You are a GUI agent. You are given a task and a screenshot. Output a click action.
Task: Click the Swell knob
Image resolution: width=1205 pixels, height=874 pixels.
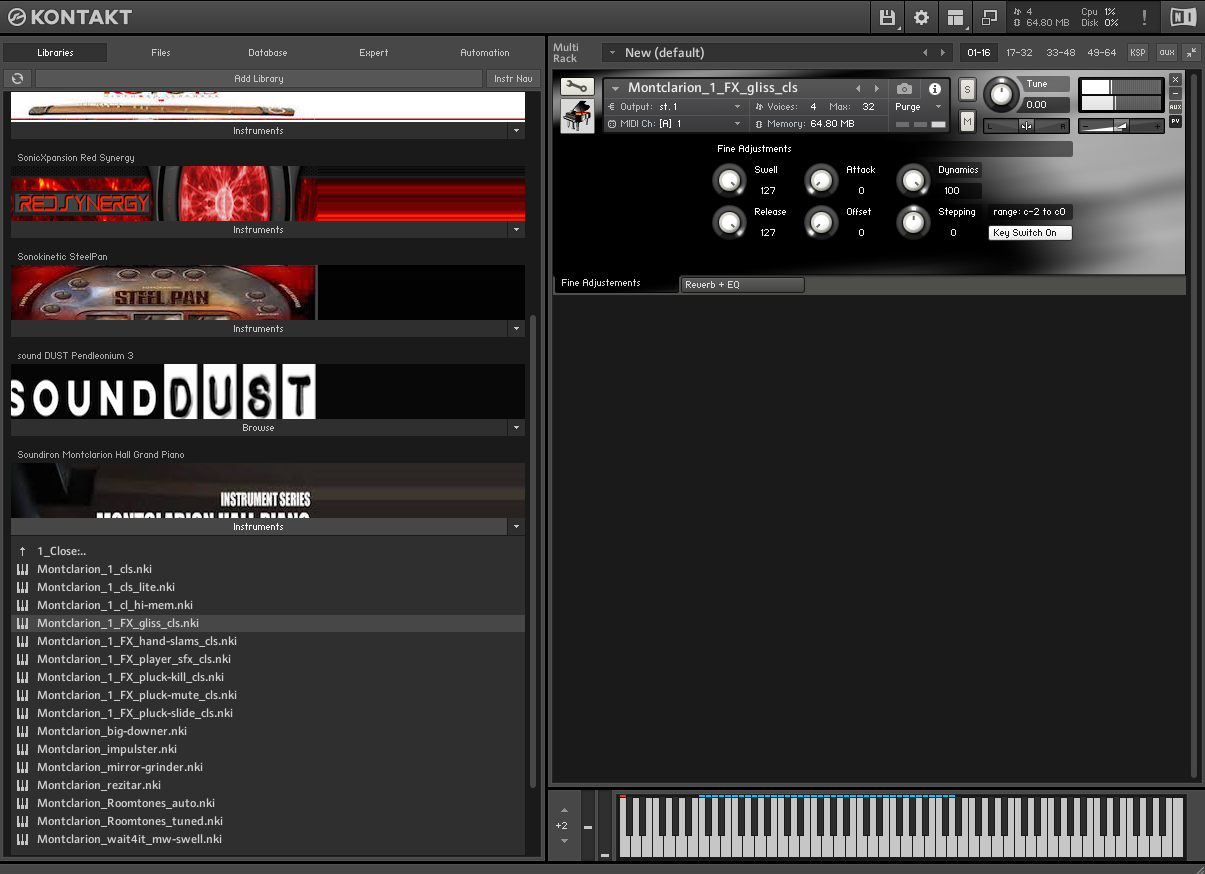click(729, 180)
